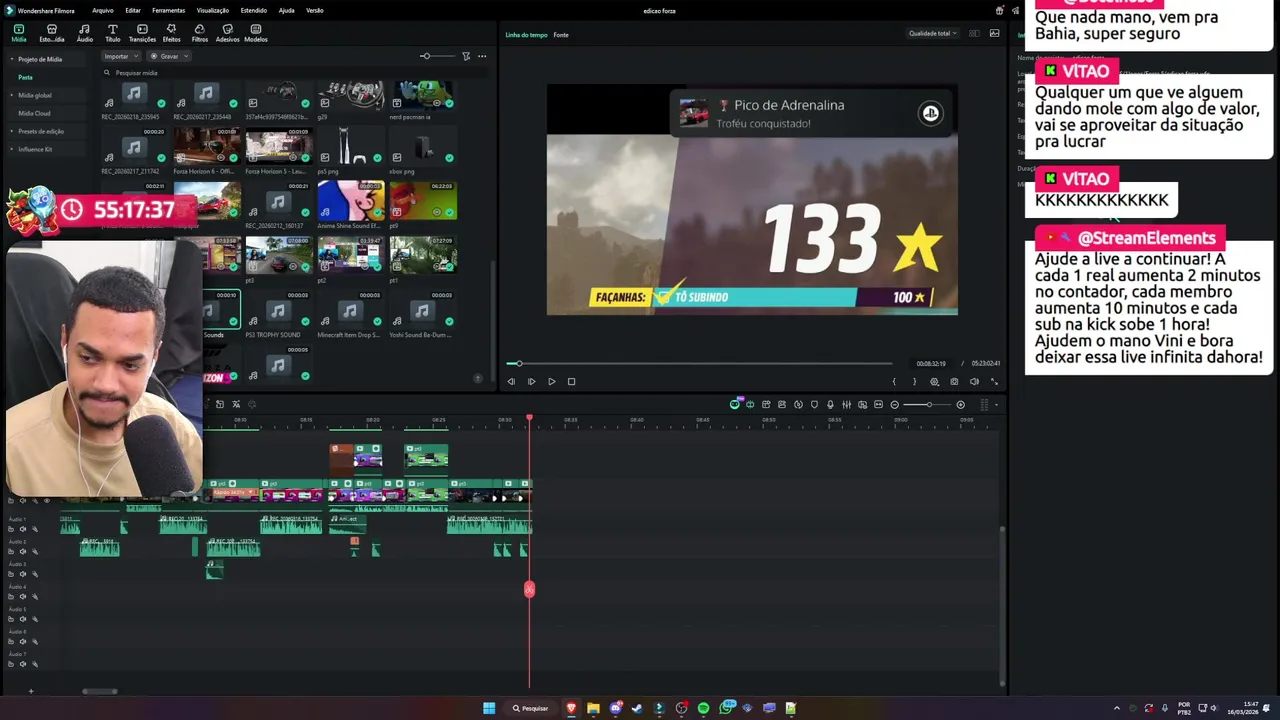Open the Ajuda menu

[286, 10]
